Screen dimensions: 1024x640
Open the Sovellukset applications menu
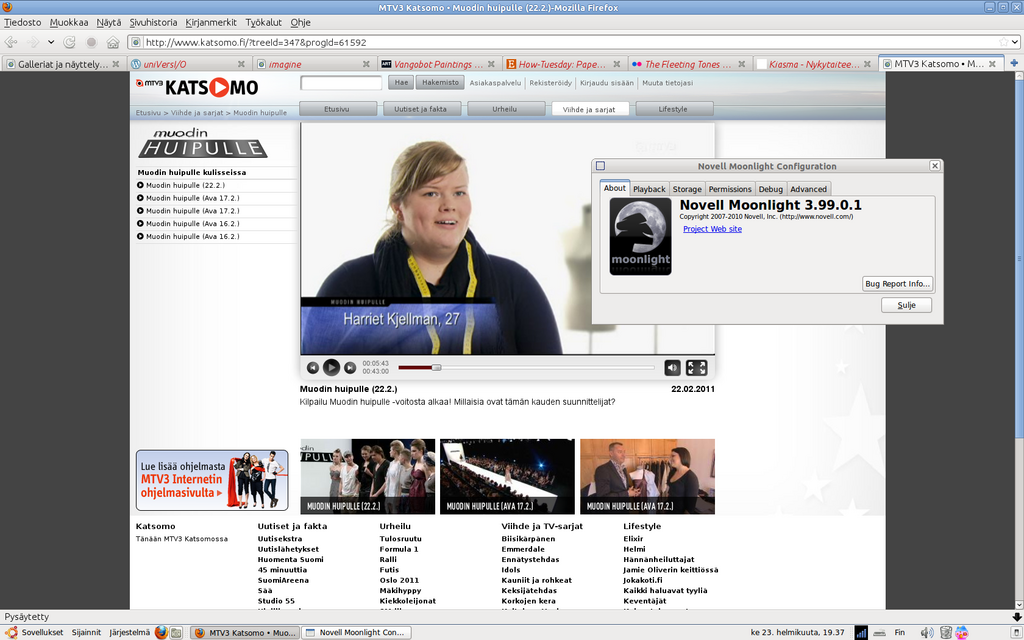coord(35,632)
